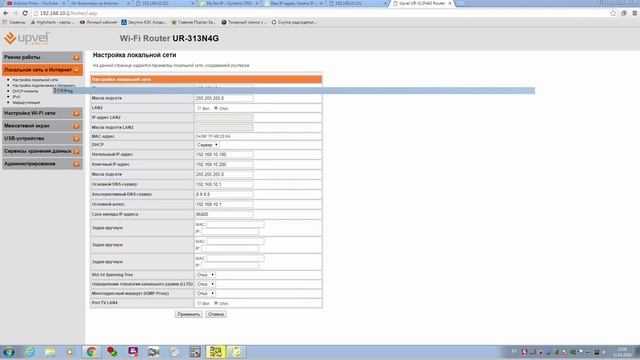Image resolution: width=640 pixels, height=360 pixels.
Task: Expand the Сервисы хранения данных section
Action: tap(42, 151)
